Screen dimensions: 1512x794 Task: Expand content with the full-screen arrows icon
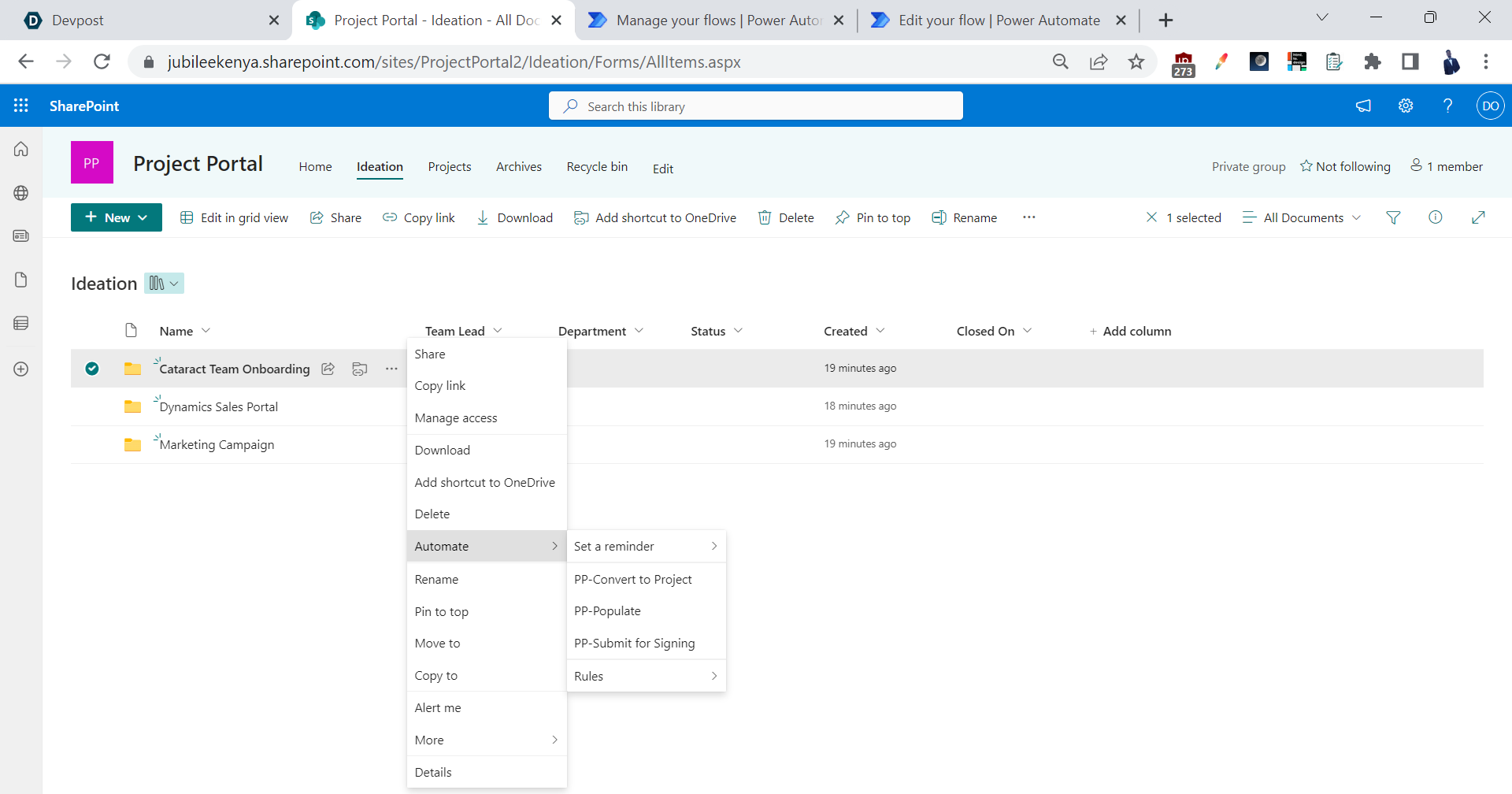[1478, 217]
